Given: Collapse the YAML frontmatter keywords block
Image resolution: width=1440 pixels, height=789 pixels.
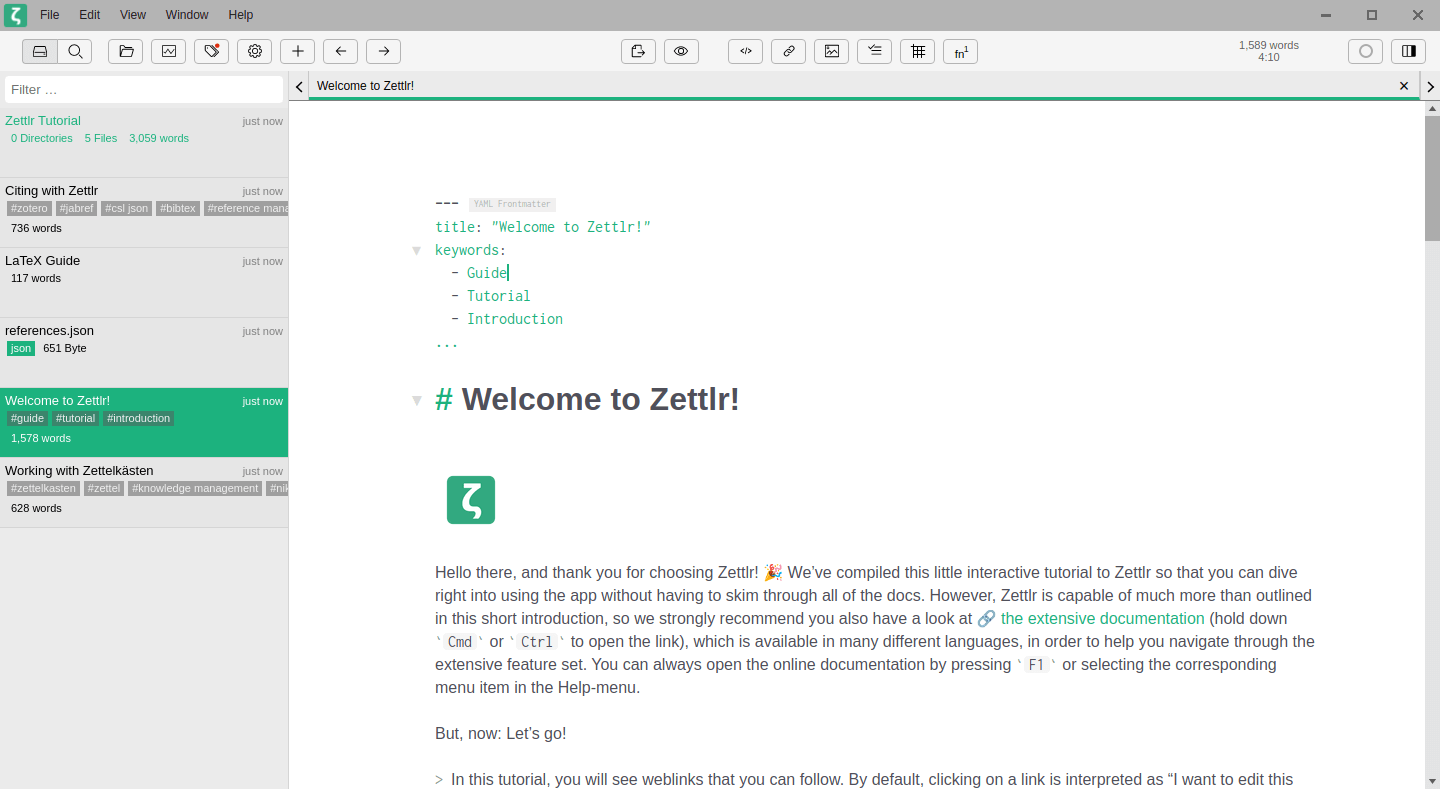Looking at the screenshot, I should click(417, 250).
